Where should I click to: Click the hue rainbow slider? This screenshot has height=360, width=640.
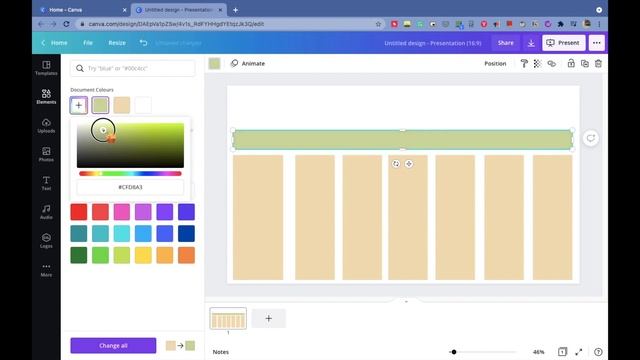[x=130, y=173]
